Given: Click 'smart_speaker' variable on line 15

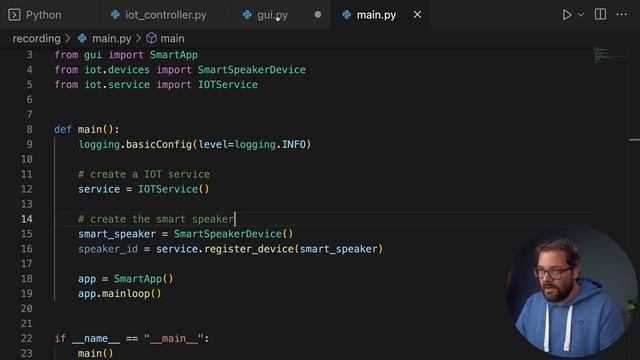Looking at the screenshot, I should tap(117, 234).
